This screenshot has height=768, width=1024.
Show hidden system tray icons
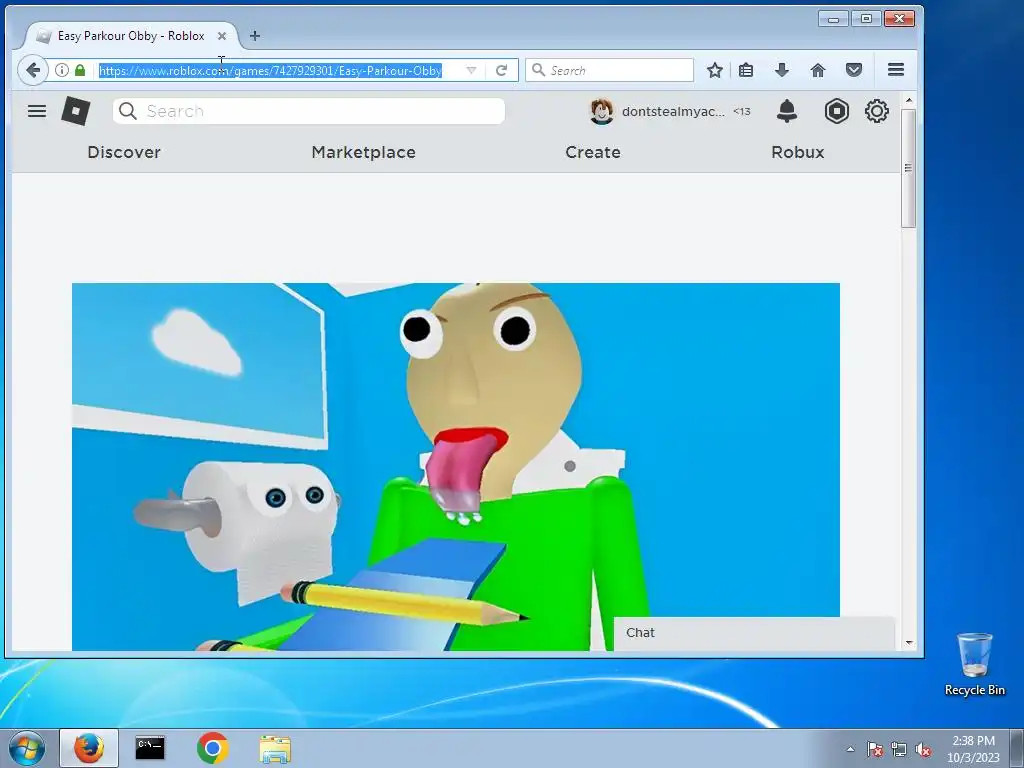click(x=850, y=750)
